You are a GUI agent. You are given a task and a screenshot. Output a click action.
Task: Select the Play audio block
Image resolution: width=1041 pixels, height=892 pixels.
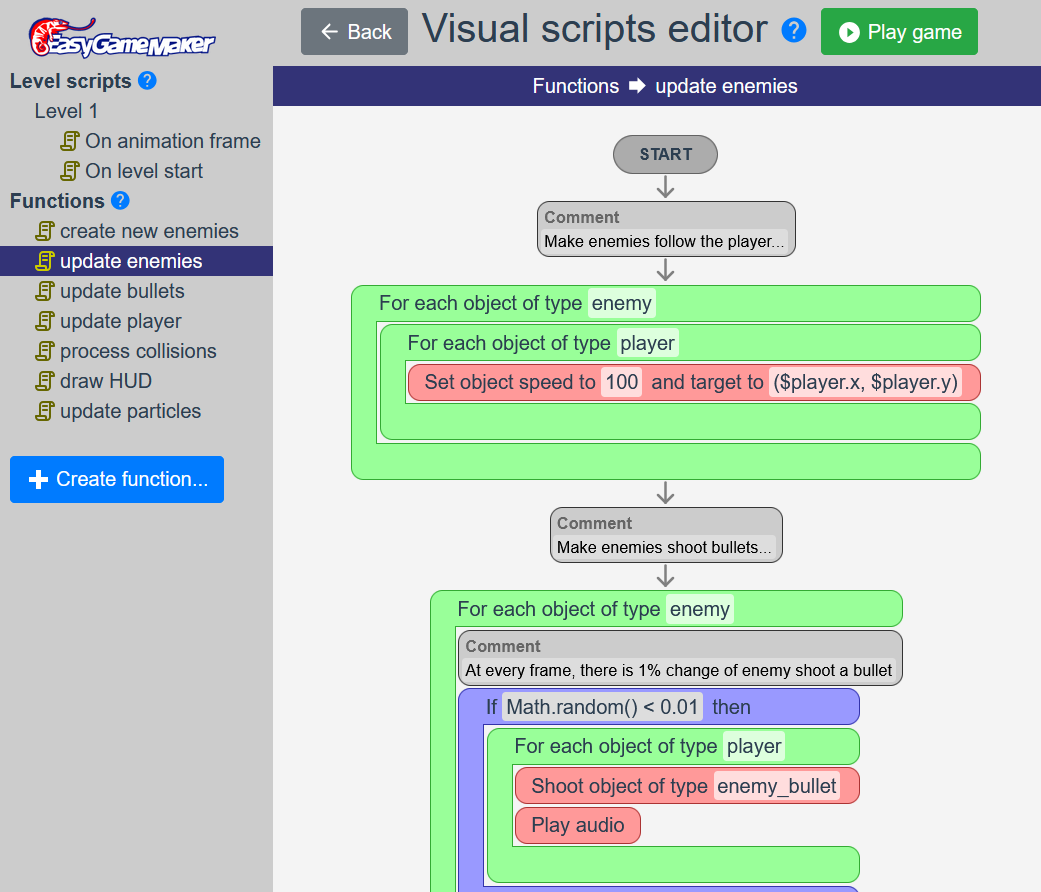pos(577,826)
